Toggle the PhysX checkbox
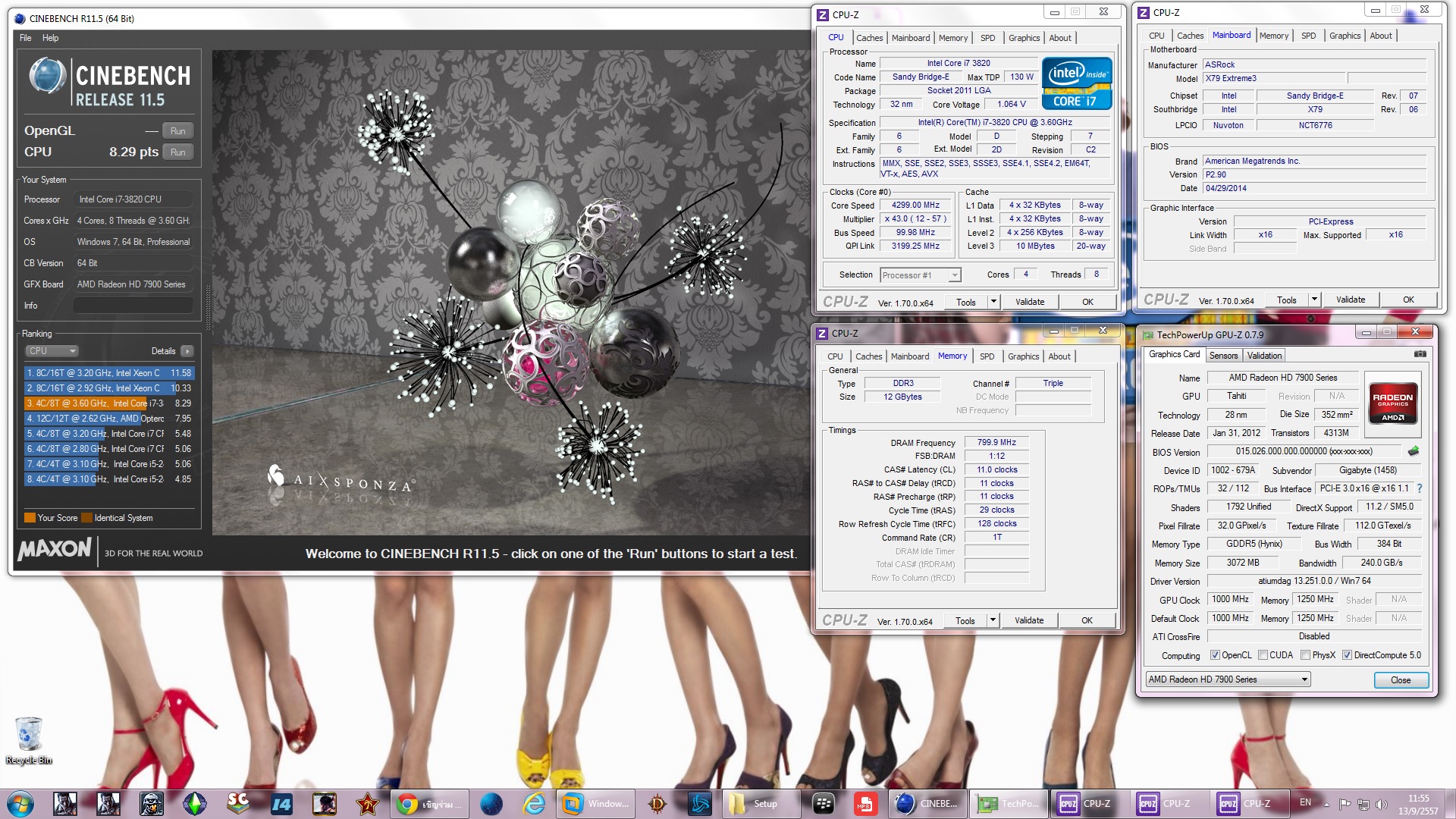The image size is (1456, 819). pos(1305,655)
